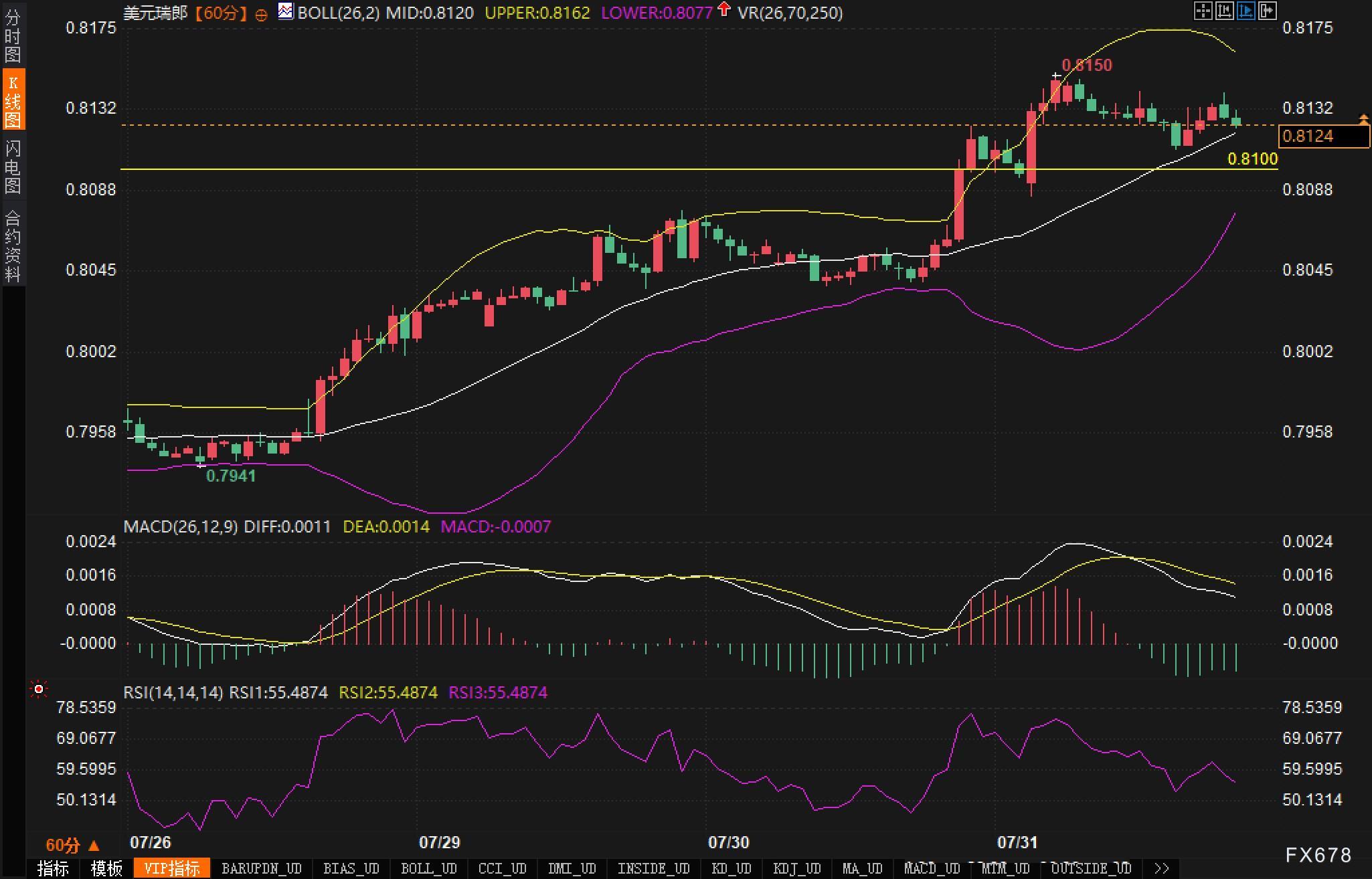Select the KDJ_UD indicator button
The height and width of the screenshot is (879, 1372).
tap(796, 868)
